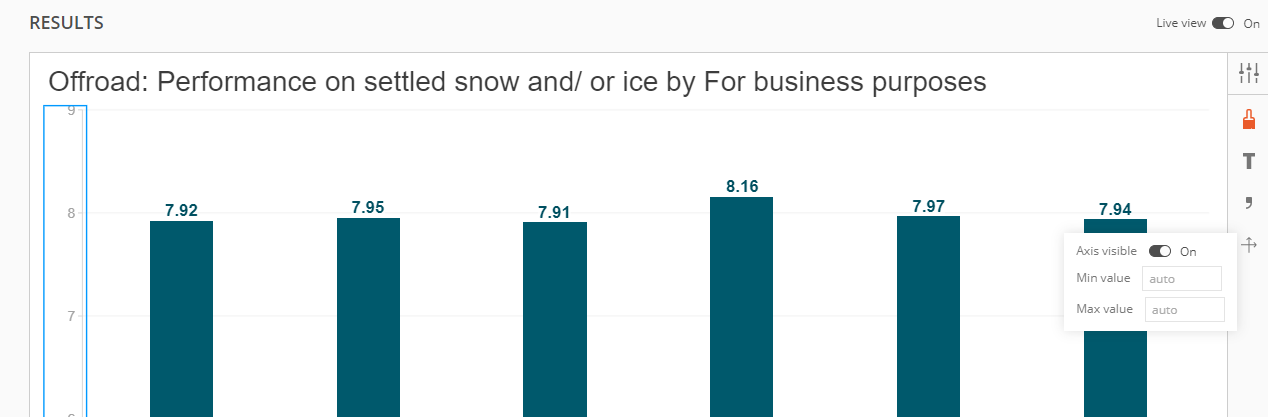
Task: Open the text formatting T icon
Action: point(1248,161)
